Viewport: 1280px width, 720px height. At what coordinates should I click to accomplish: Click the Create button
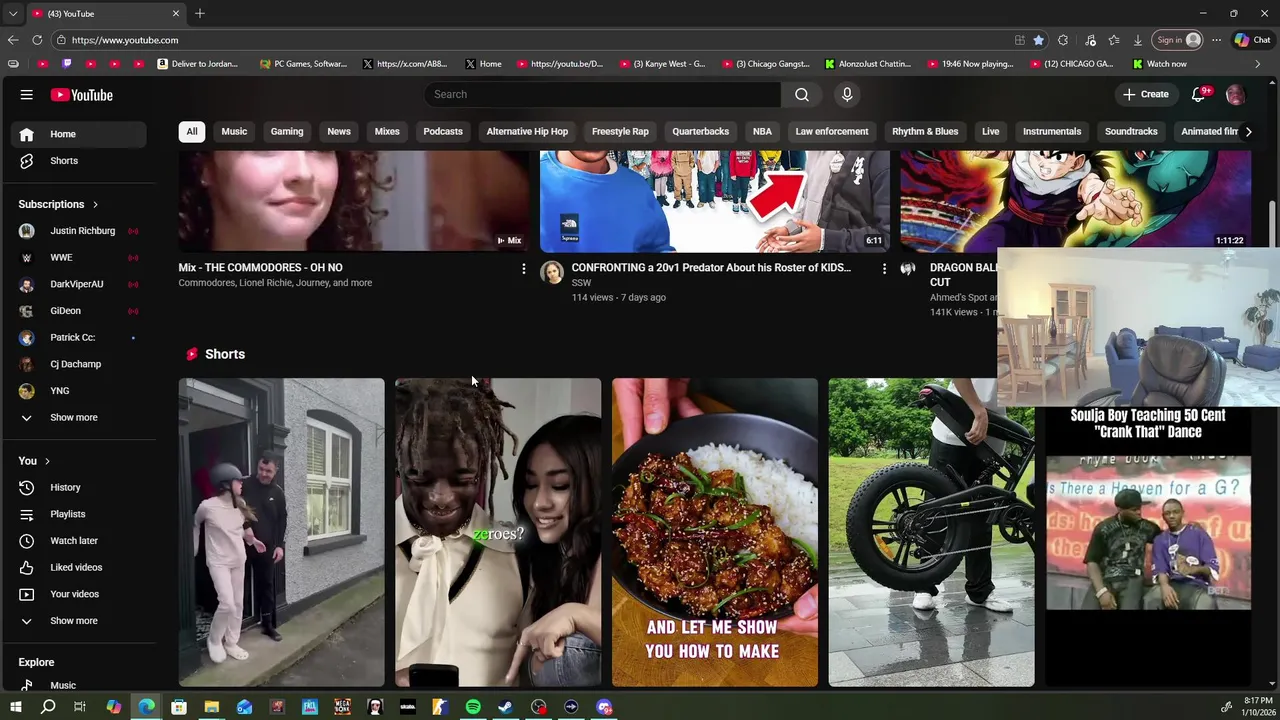(1145, 94)
